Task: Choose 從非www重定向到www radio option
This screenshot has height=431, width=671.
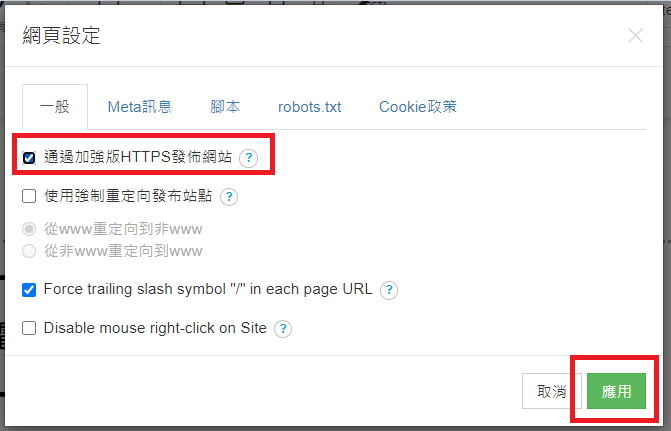Action: pos(29,251)
